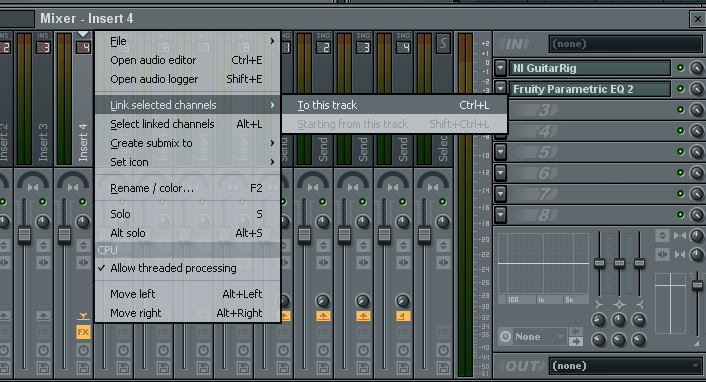The image size is (706, 382).
Task: Select Alt solo menu entry
Action: (x=188, y=233)
